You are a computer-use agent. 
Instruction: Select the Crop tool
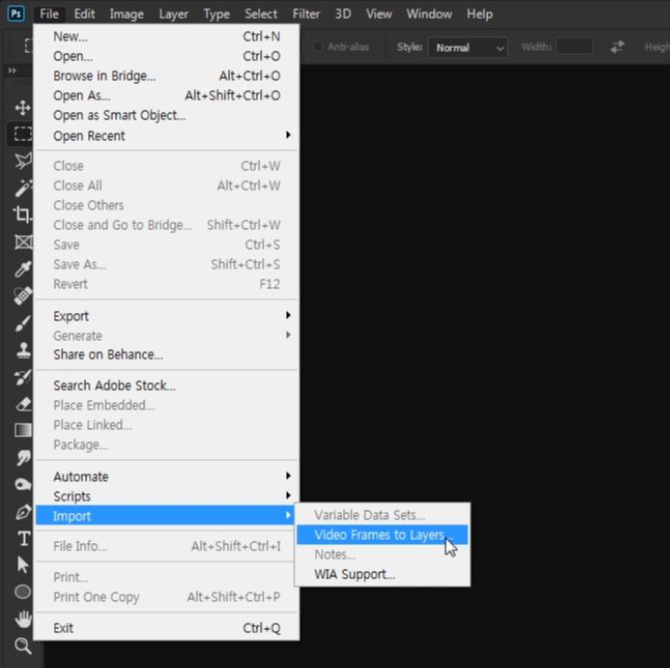click(23, 215)
